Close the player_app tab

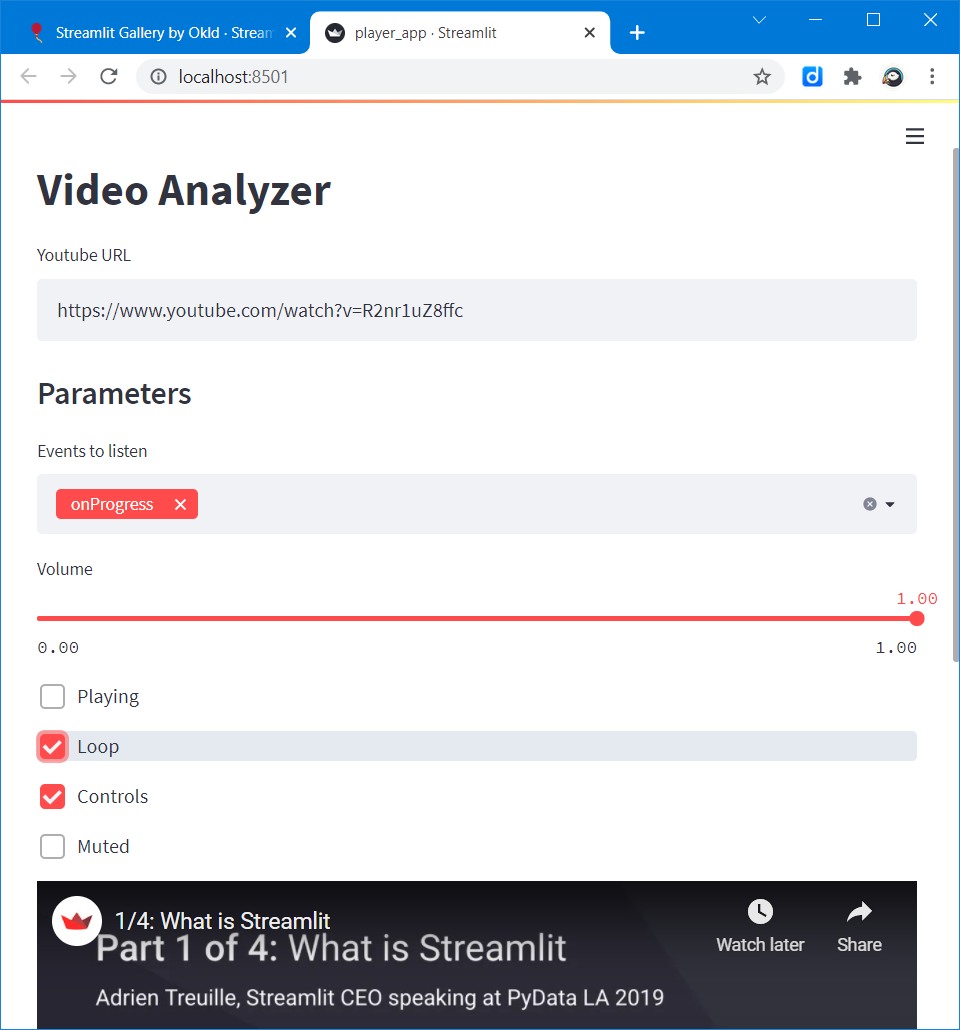589,33
